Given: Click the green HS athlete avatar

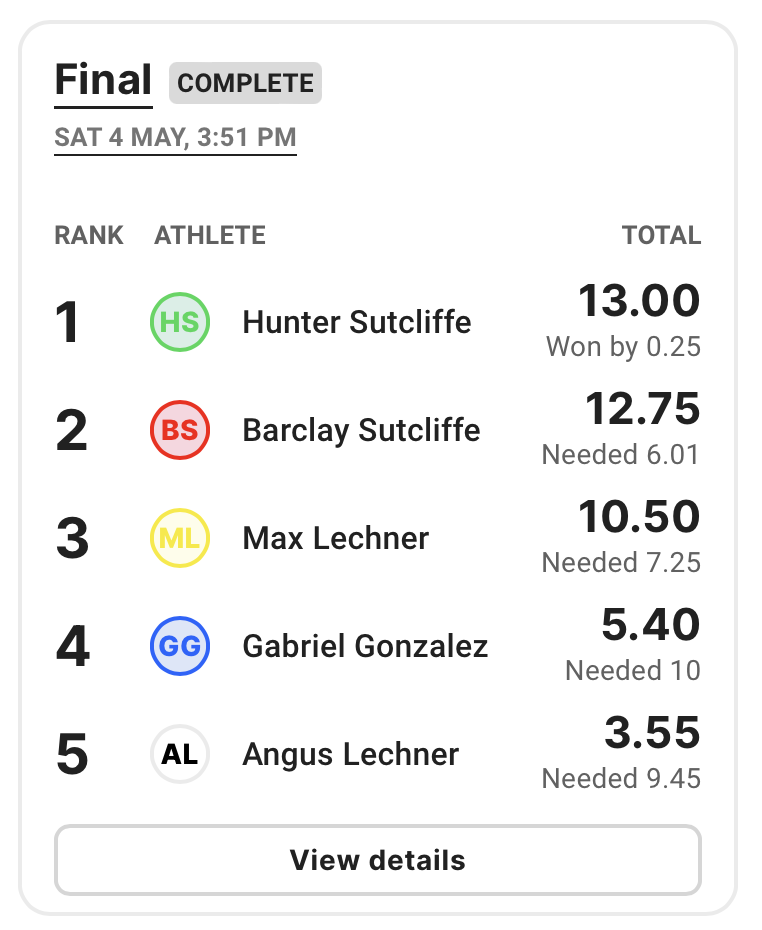Looking at the screenshot, I should point(180,322).
